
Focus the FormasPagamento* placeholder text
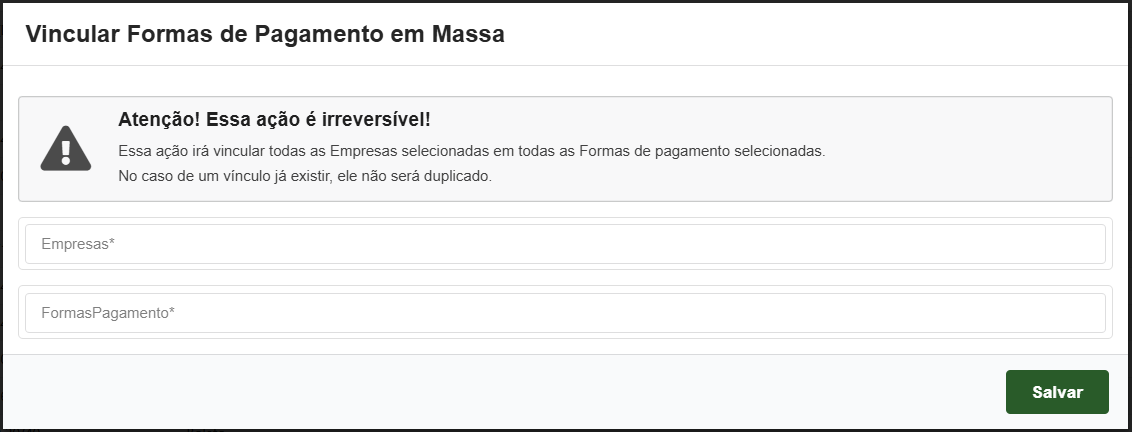click(x=108, y=313)
